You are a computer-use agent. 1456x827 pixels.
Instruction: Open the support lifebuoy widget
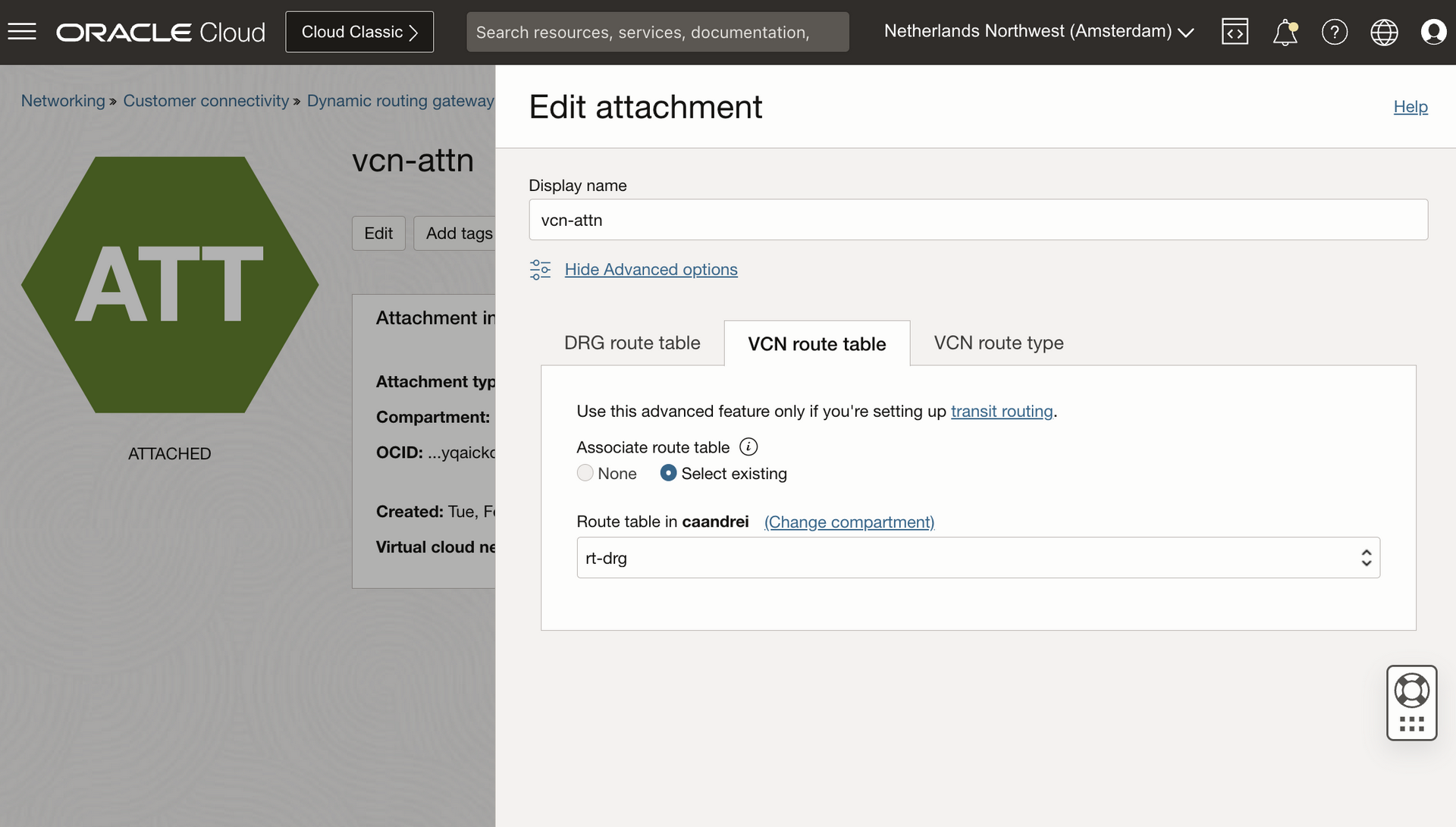(x=1411, y=690)
